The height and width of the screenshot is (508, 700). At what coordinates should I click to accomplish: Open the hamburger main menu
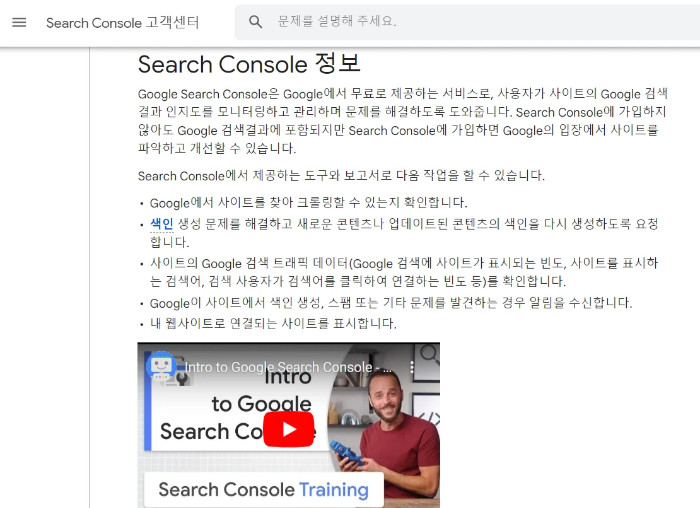coord(19,22)
